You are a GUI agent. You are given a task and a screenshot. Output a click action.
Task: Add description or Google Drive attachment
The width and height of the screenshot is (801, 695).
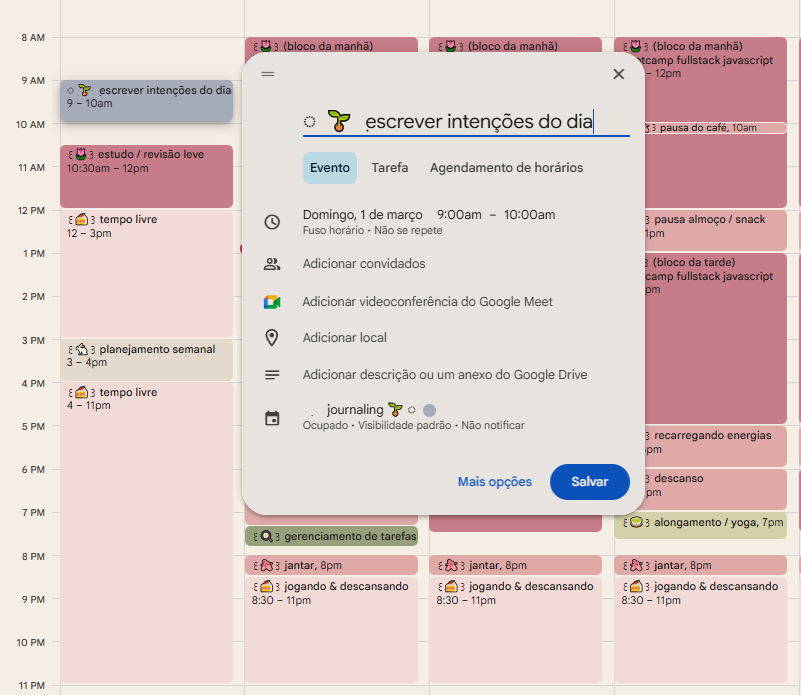(445, 375)
